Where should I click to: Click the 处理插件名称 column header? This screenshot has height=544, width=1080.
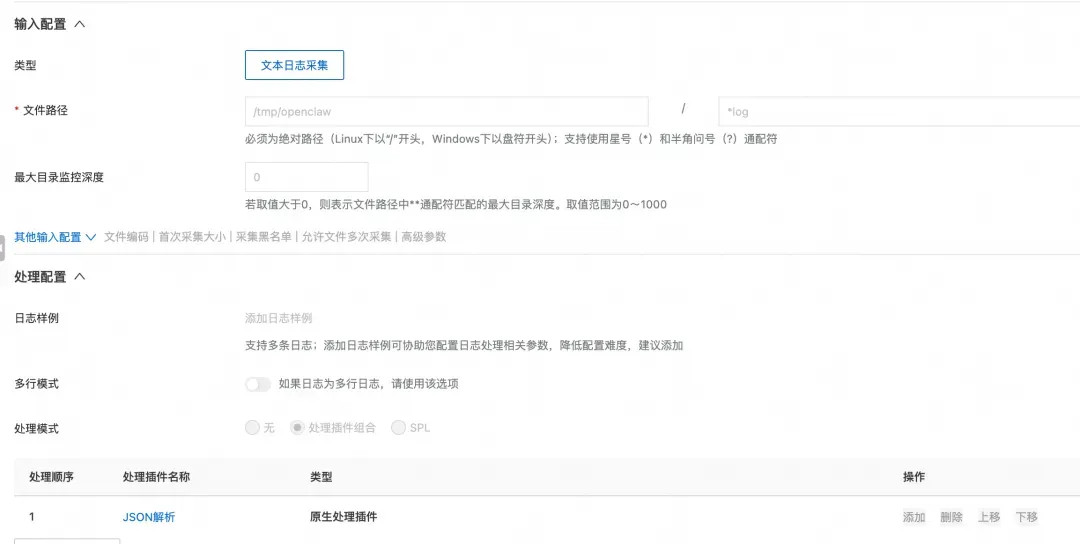(x=156, y=477)
